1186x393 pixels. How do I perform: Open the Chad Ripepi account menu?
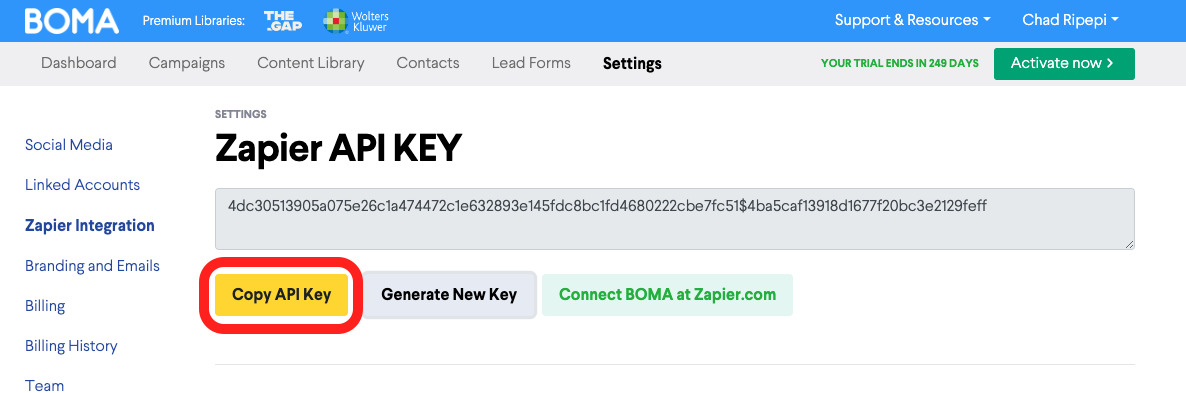1070,20
